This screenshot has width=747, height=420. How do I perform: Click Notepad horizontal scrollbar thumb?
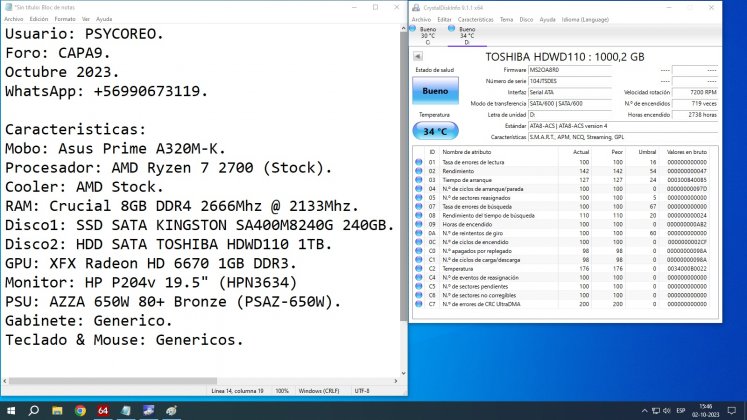click(x=112, y=381)
